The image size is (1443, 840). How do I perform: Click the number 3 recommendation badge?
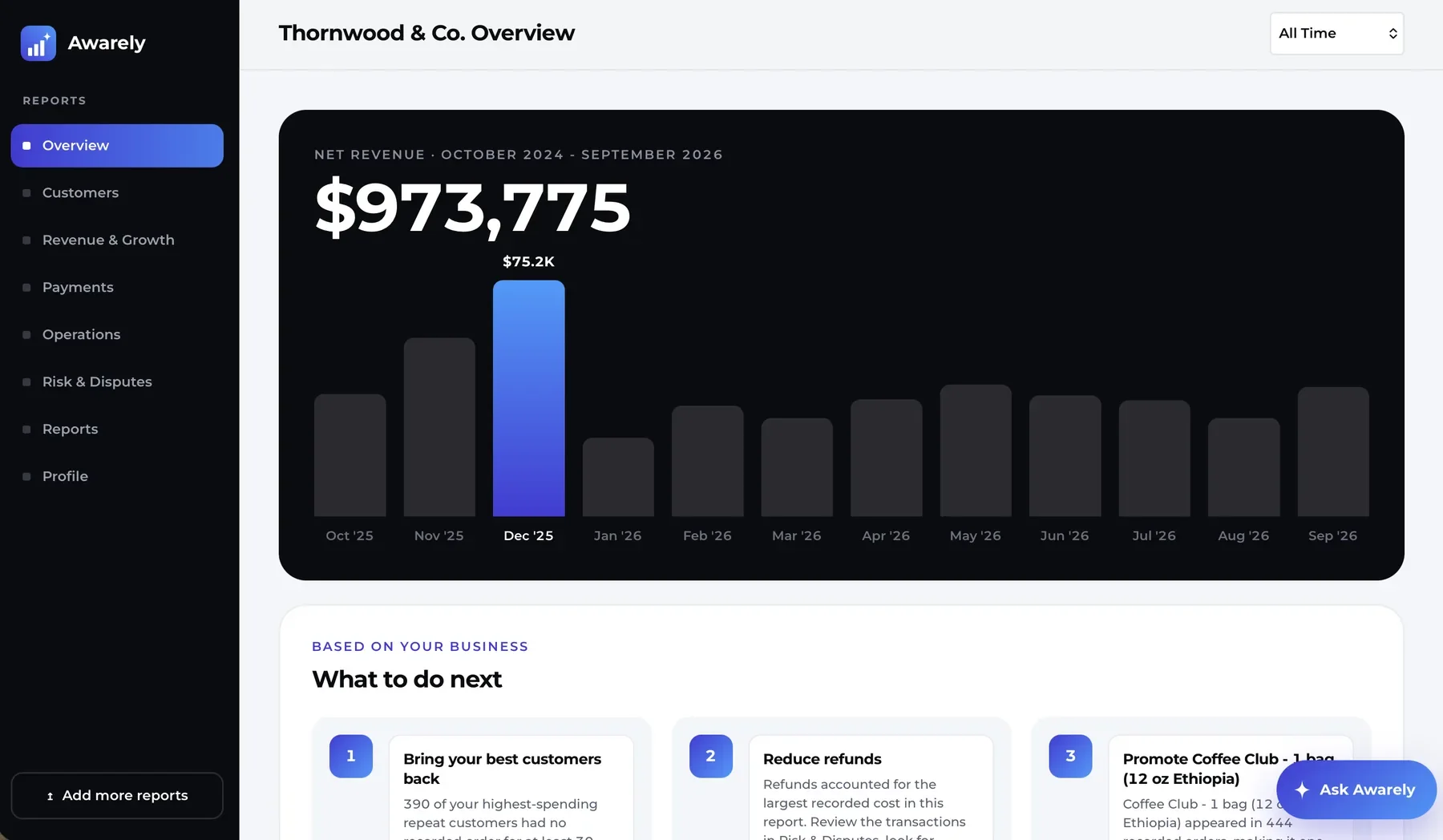coord(1070,756)
